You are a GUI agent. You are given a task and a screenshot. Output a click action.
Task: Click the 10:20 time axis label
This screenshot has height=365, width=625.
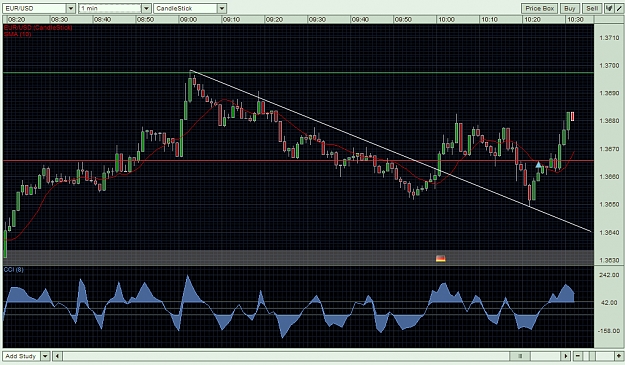pyautogui.click(x=532, y=19)
